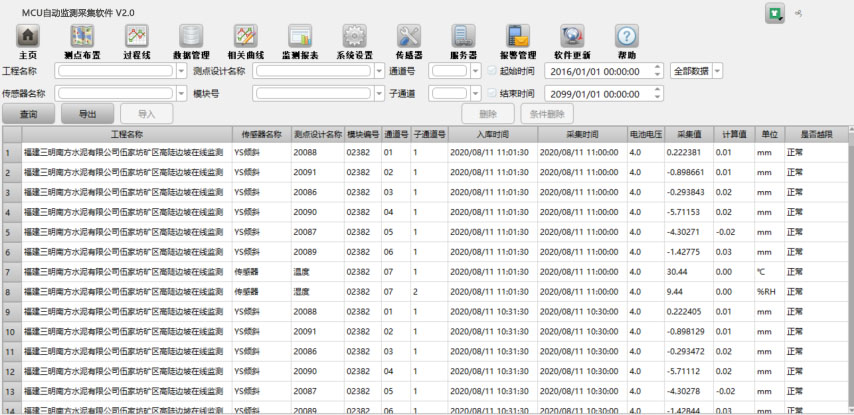Viewport: 854px width, 415px height.
Task: Click the vertical scrollbar of the table
Action: [851, 270]
